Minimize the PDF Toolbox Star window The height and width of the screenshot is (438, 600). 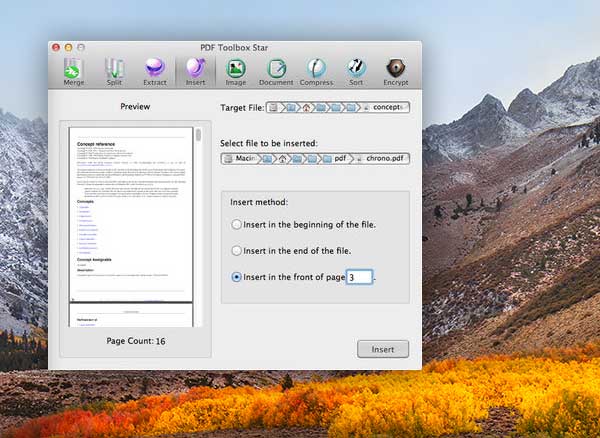pos(68,47)
